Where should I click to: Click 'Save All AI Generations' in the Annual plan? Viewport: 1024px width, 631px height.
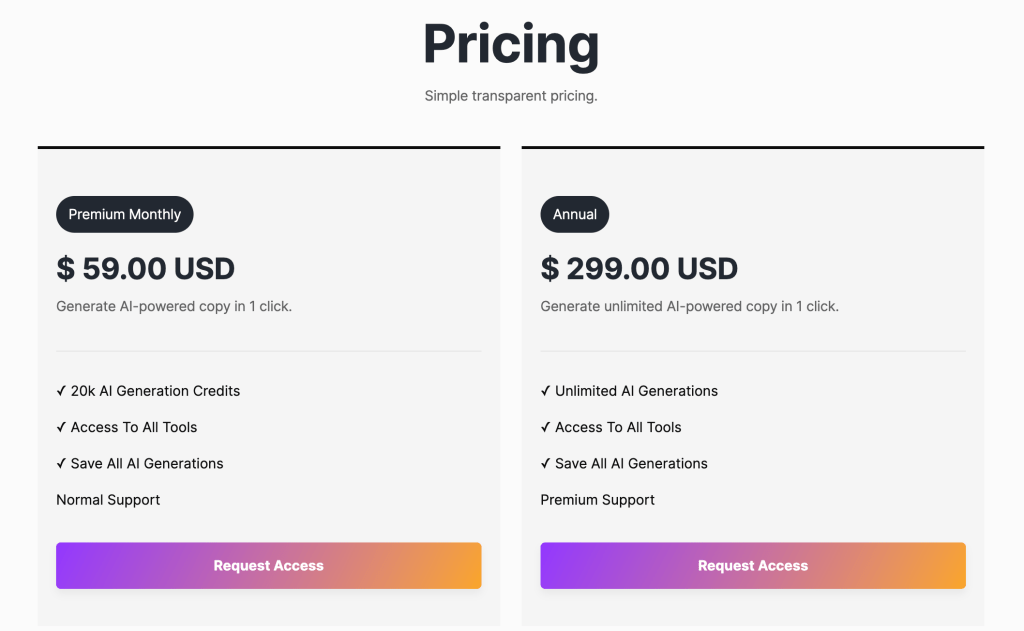[631, 463]
